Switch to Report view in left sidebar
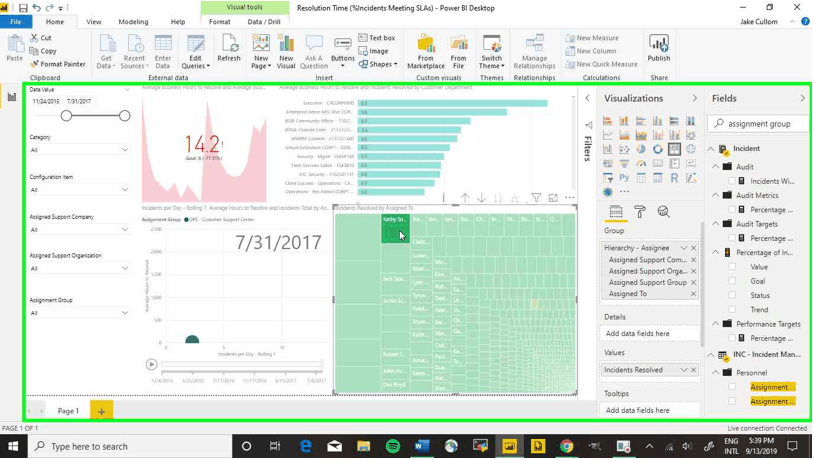The width and height of the screenshot is (814, 460). [x=11, y=97]
